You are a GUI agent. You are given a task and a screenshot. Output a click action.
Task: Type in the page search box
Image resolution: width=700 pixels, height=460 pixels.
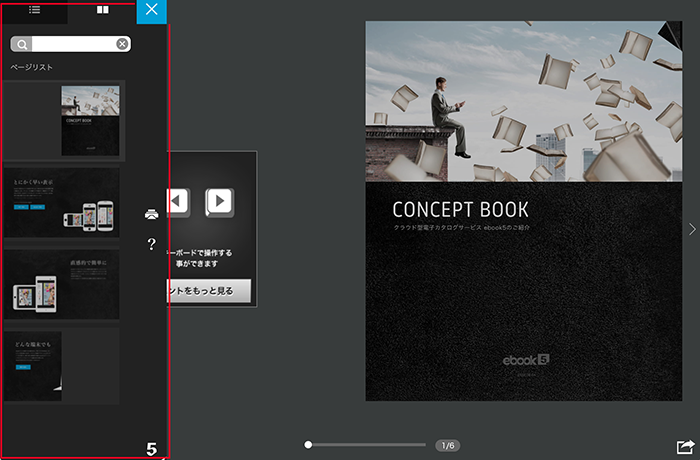(73, 44)
